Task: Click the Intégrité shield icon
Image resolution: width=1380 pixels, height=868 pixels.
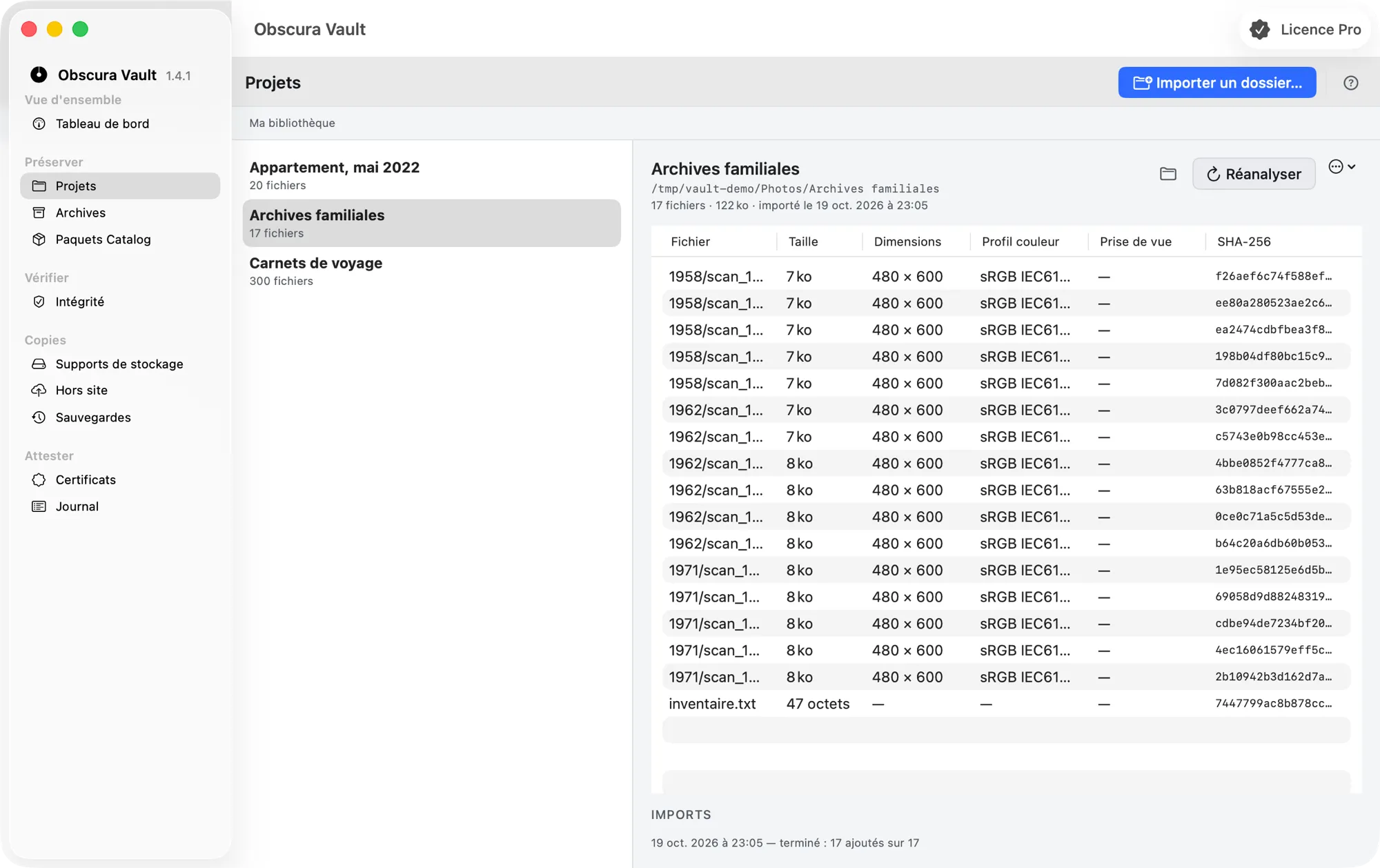Action: [39, 302]
